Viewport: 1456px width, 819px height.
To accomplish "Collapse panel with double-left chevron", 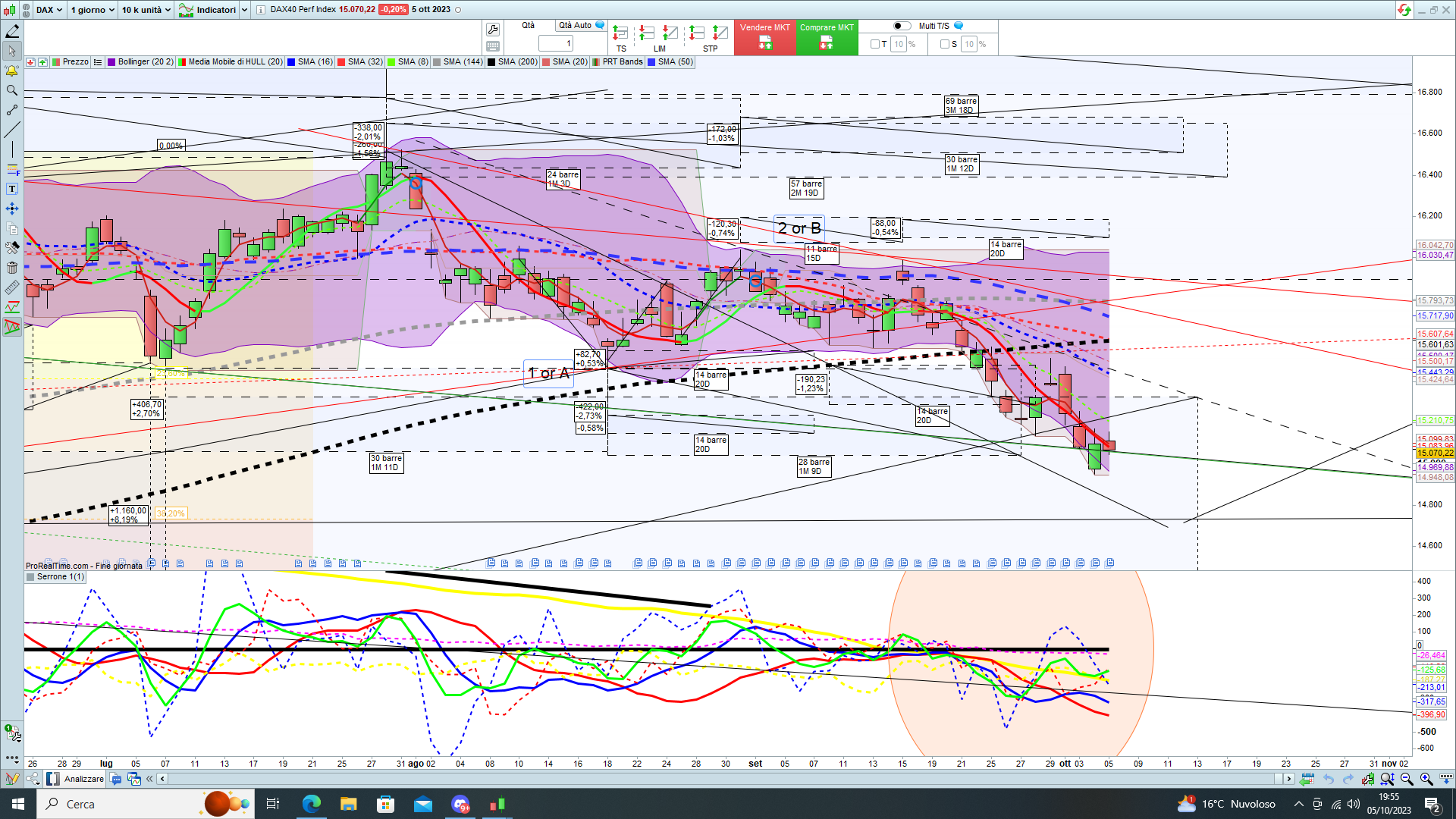I will tap(149, 779).
